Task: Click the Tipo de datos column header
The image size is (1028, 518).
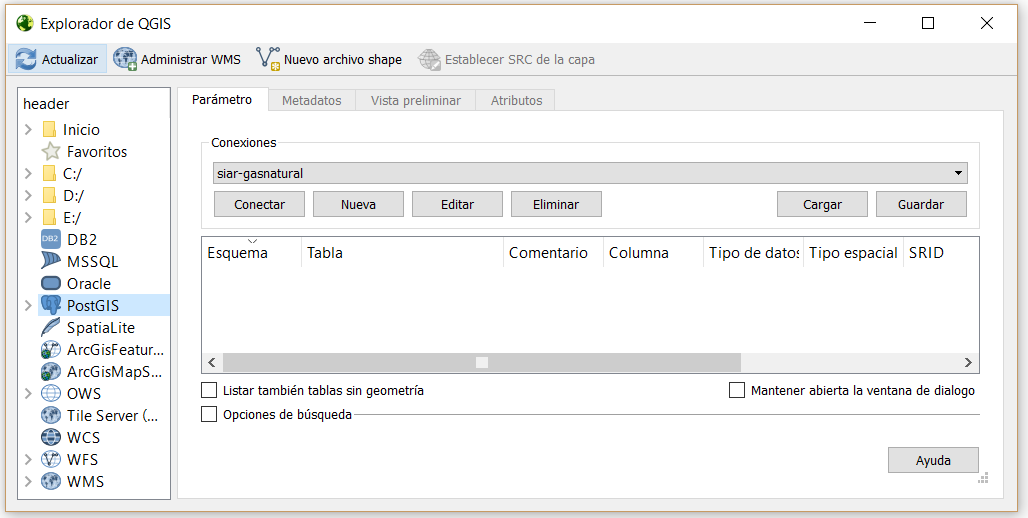Action: [x=754, y=252]
